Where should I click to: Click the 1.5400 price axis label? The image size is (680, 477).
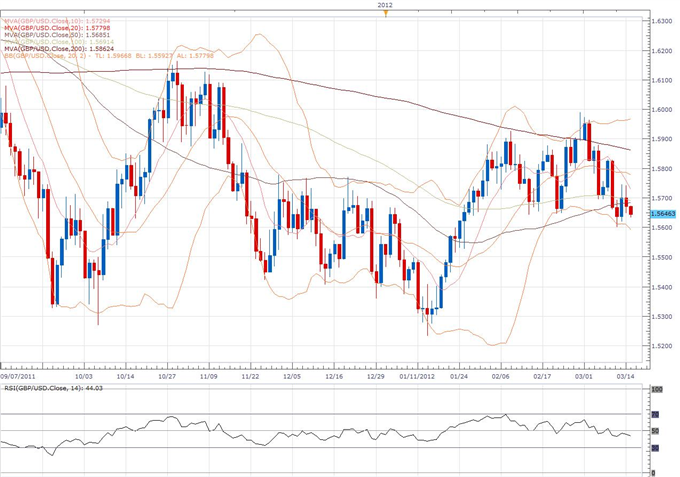pos(662,287)
